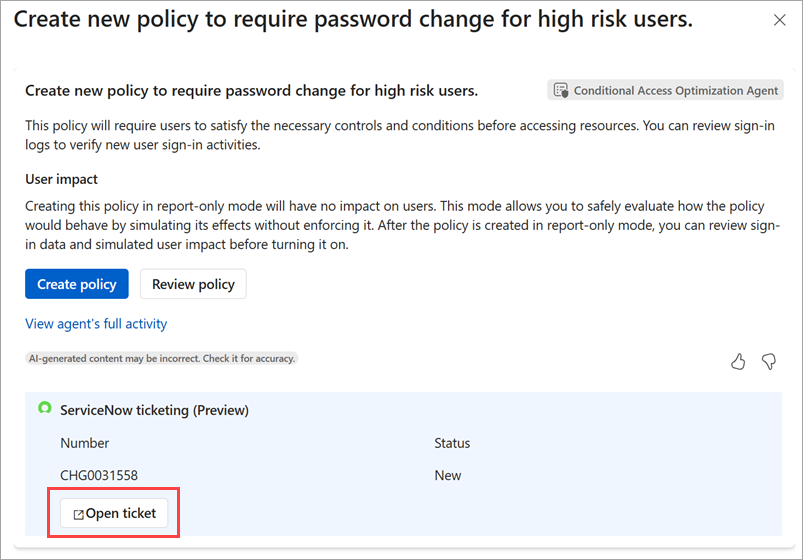Click the green ServiceNow status circle icon

click(x=44, y=408)
